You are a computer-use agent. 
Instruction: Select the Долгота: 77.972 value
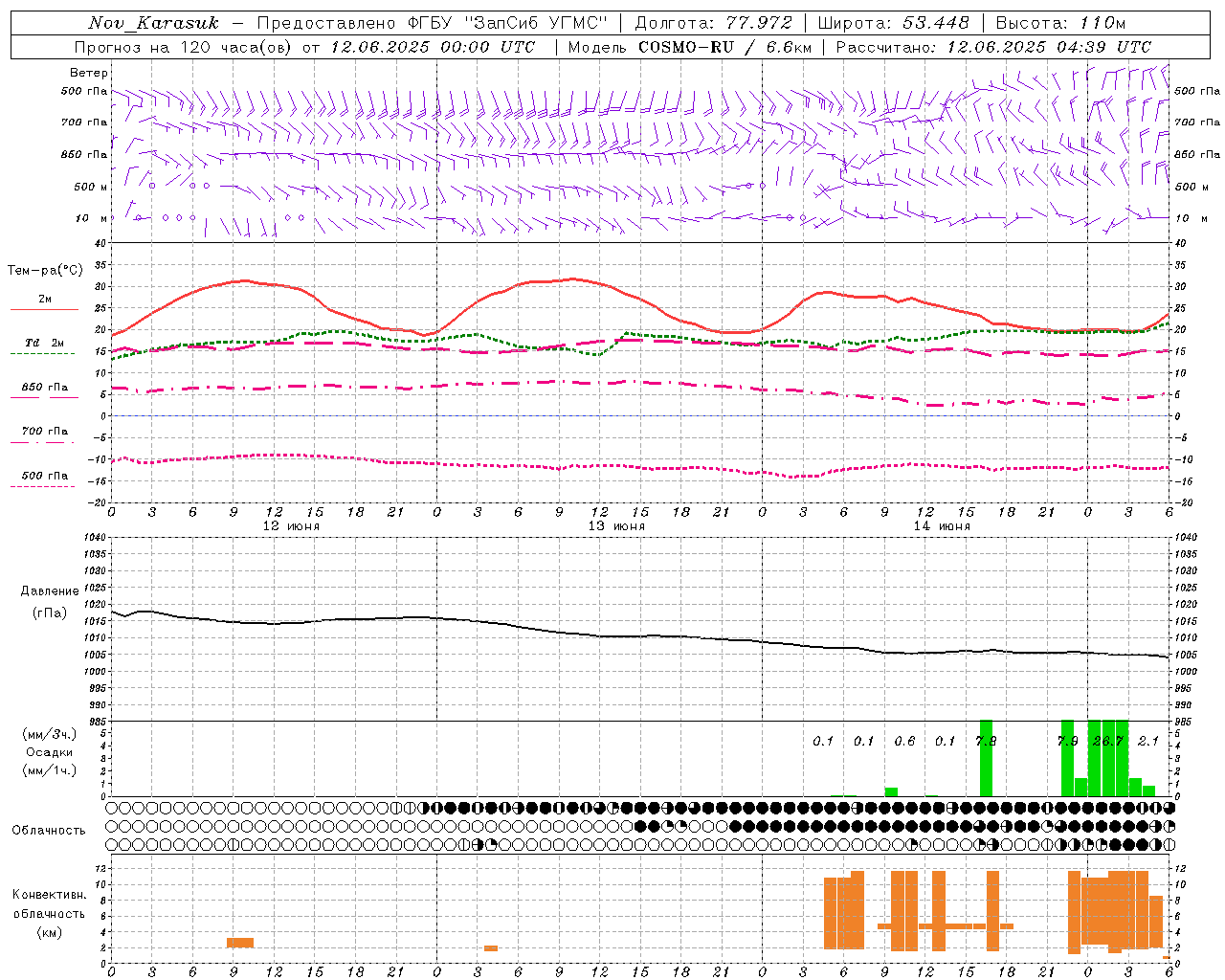[x=714, y=23]
